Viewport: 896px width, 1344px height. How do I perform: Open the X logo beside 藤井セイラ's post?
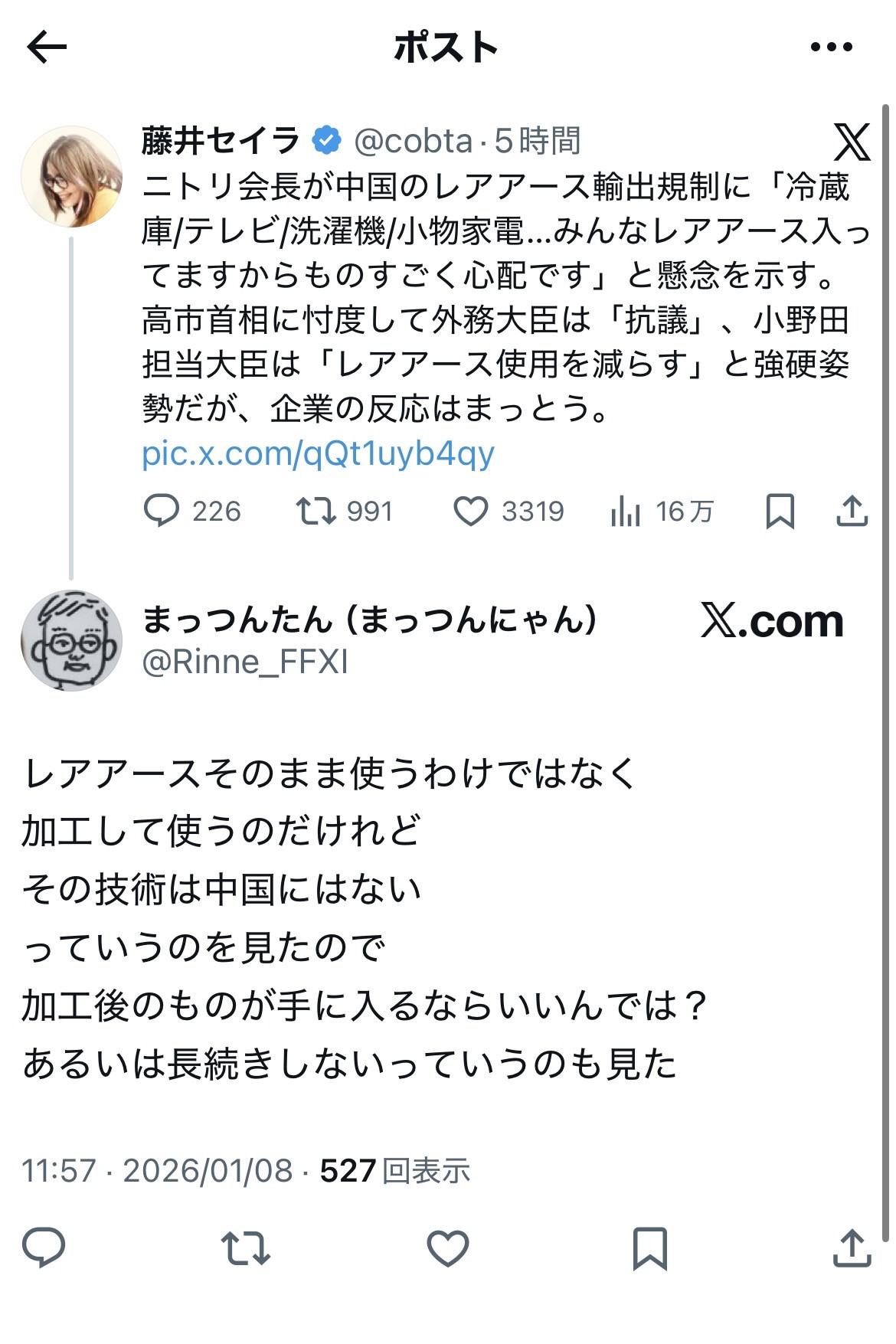pyautogui.click(x=852, y=142)
